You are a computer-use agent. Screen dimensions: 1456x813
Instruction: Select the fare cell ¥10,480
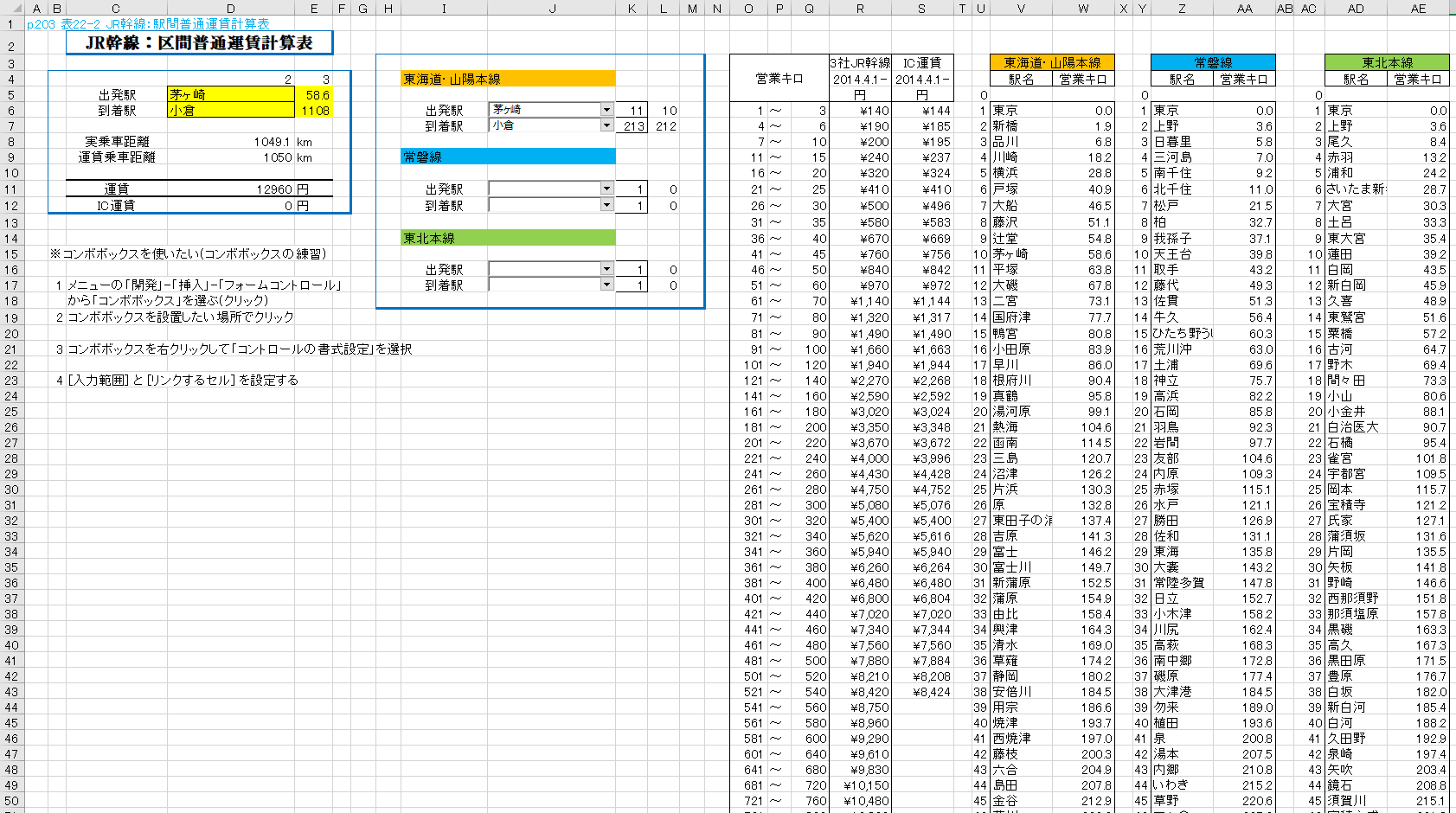pyautogui.click(x=860, y=801)
